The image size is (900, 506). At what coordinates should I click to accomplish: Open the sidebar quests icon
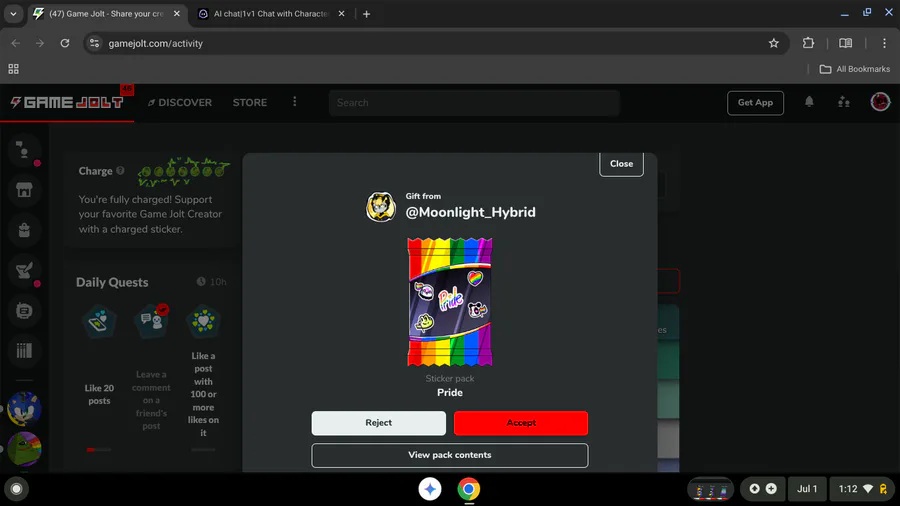pyautogui.click(x=24, y=270)
